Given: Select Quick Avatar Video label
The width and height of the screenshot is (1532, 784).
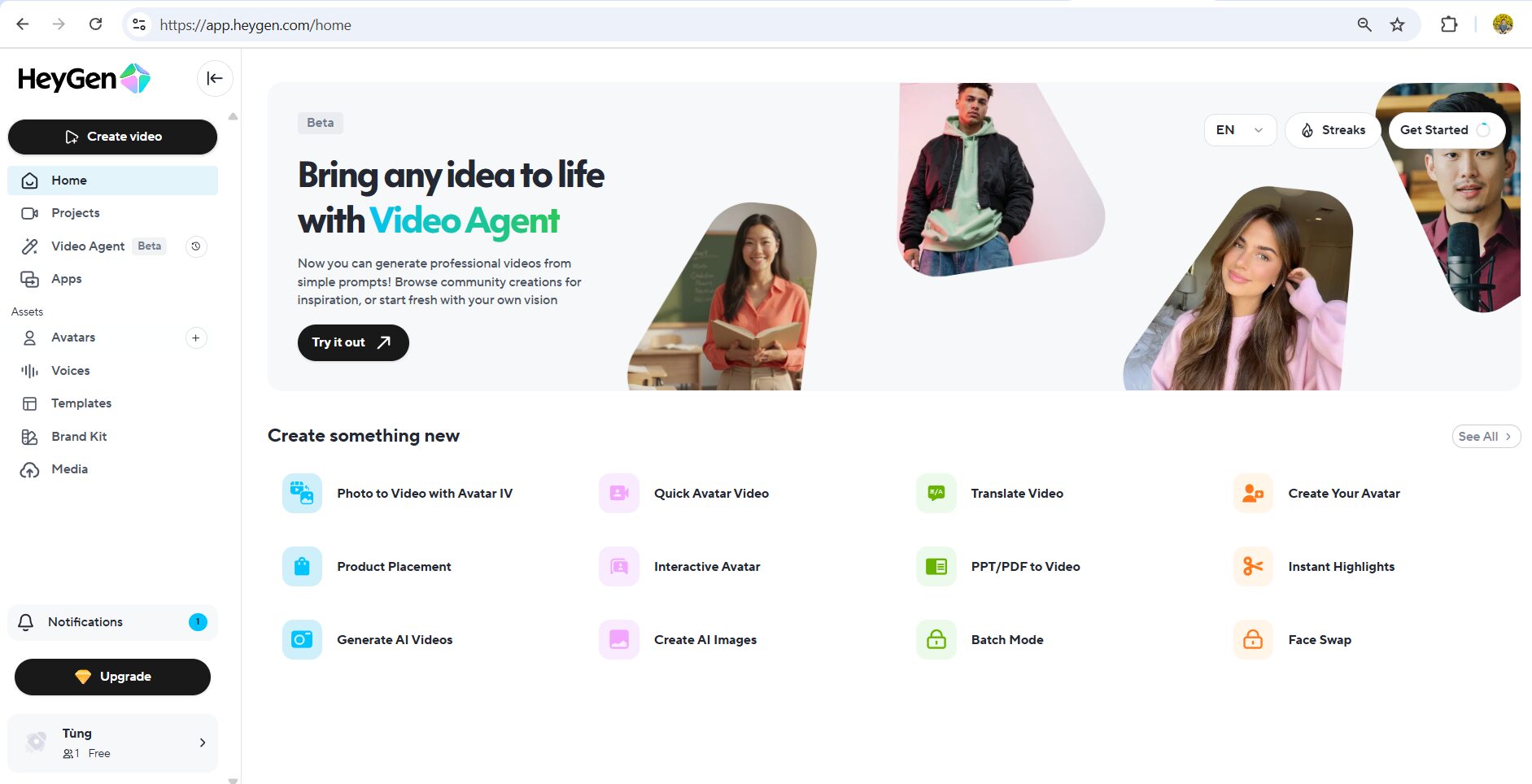Looking at the screenshot, I should tap(711, 494).
